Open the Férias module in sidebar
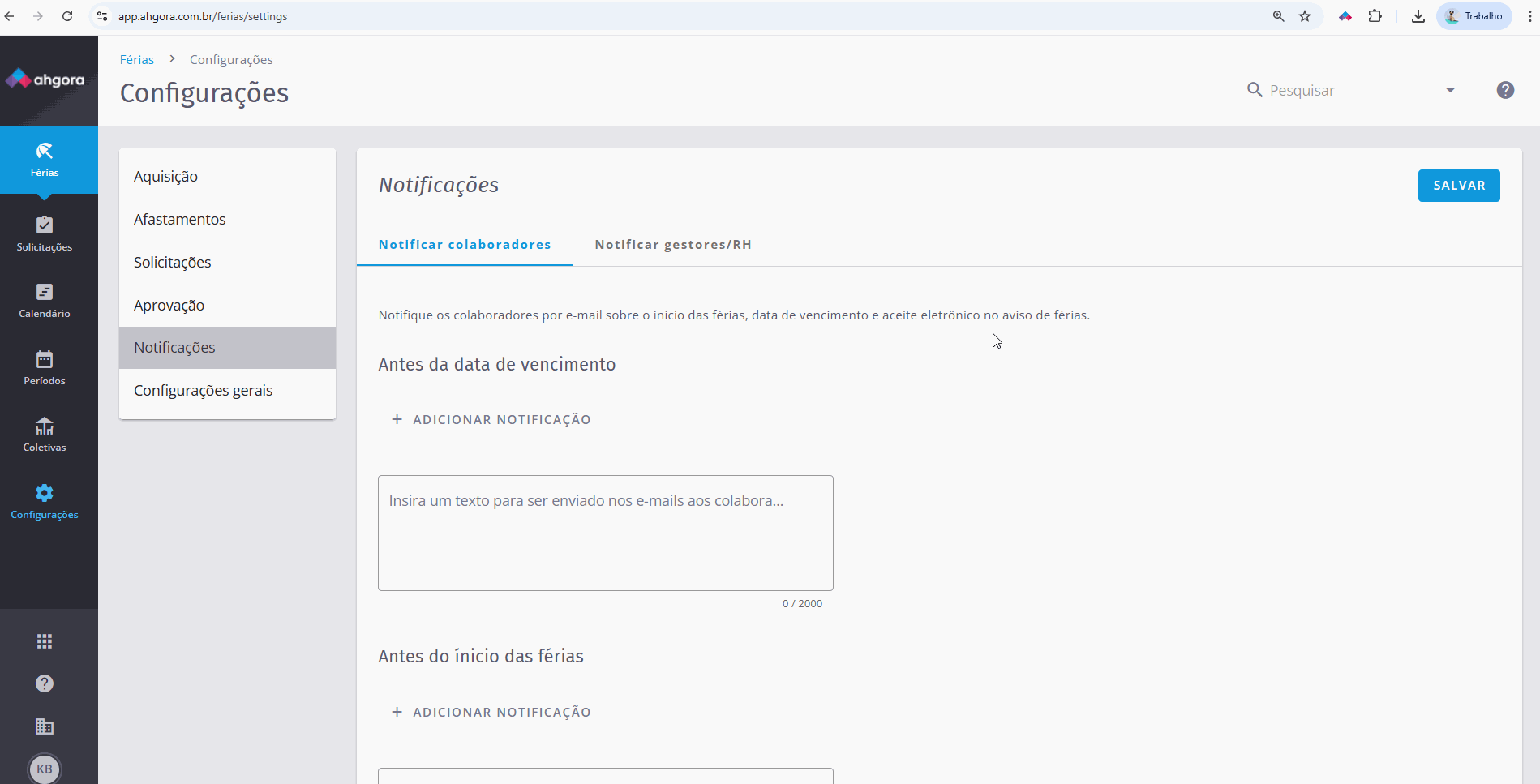 click(45, 160)
